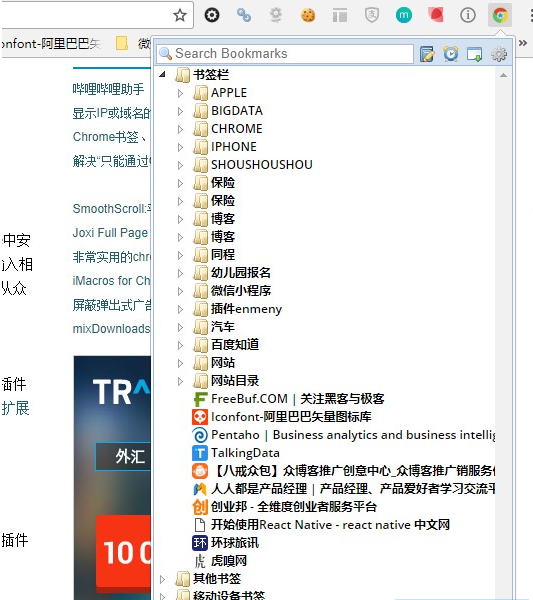This screenshot has width=533, height=600.
Task: Click the 哔哩哔哩助手 page link
Action: [108, 89]
